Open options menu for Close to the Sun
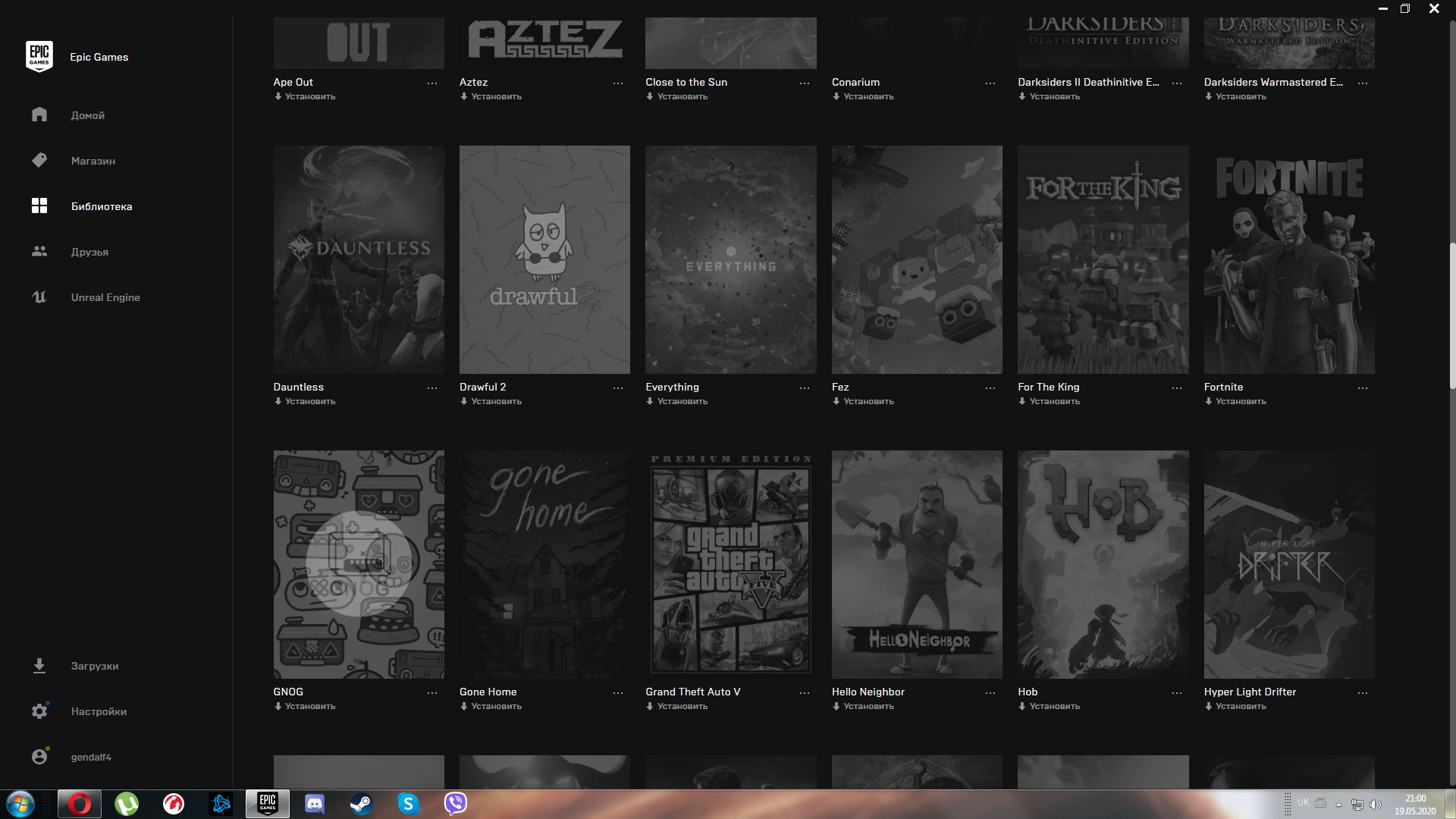Viewport: 1456px width, 819px height. [805, 83]
